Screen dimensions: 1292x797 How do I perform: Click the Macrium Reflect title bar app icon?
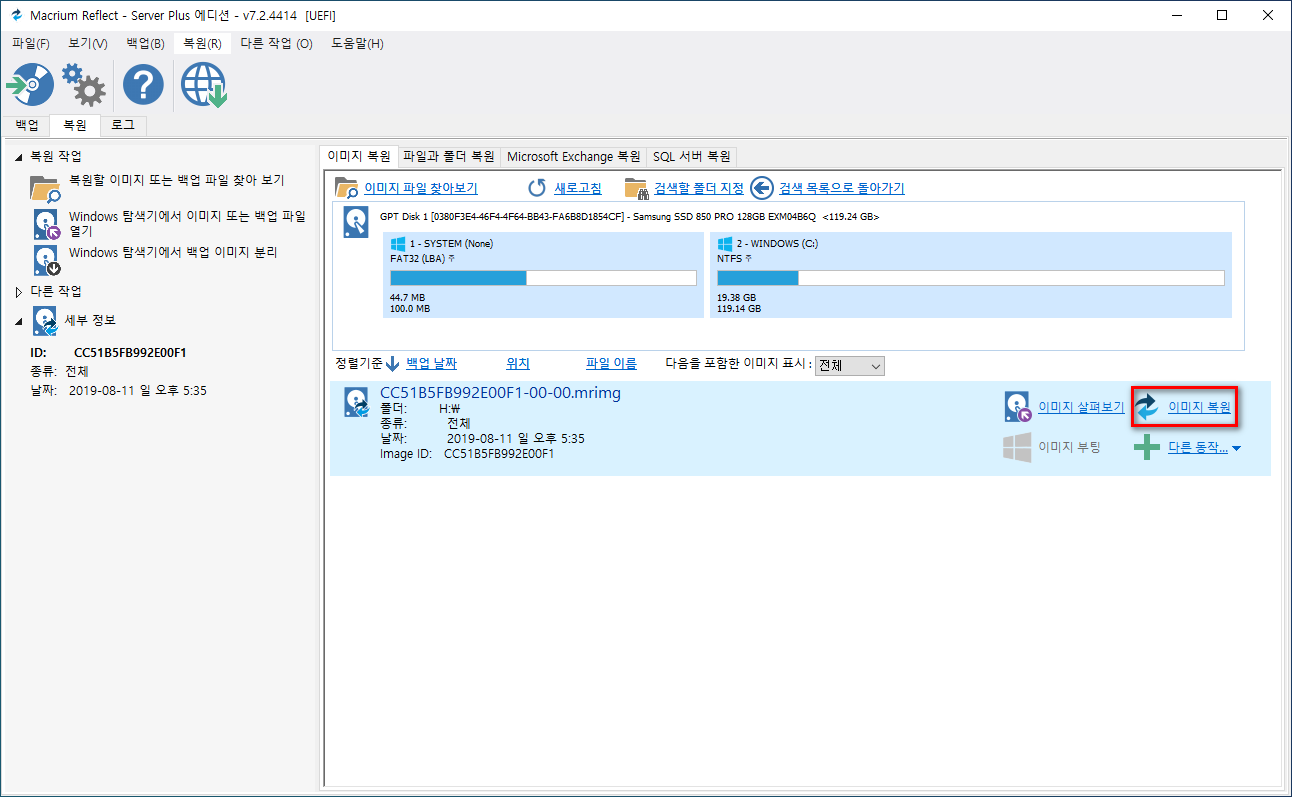16,15
